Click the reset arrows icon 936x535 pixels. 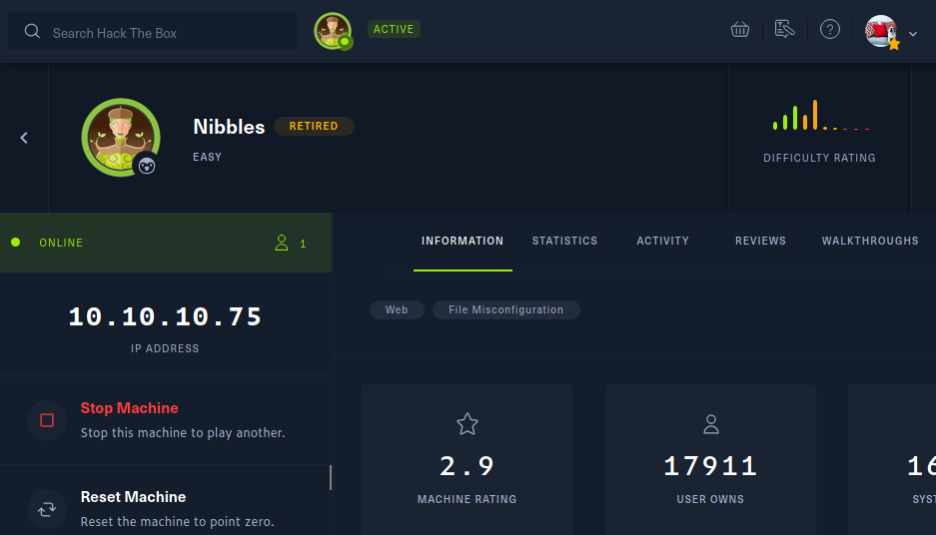[47, 509]
